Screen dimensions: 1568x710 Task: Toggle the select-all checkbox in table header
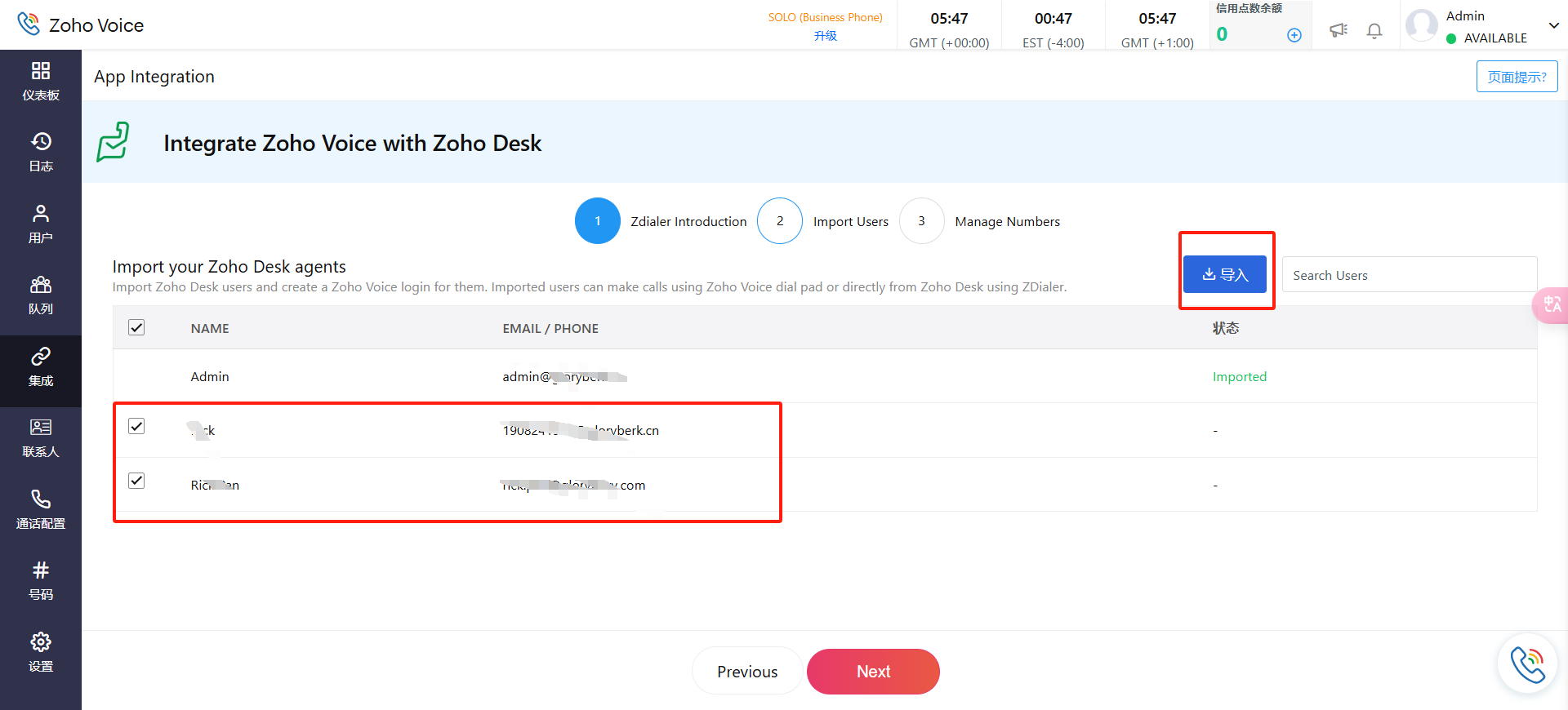(136, 328)
